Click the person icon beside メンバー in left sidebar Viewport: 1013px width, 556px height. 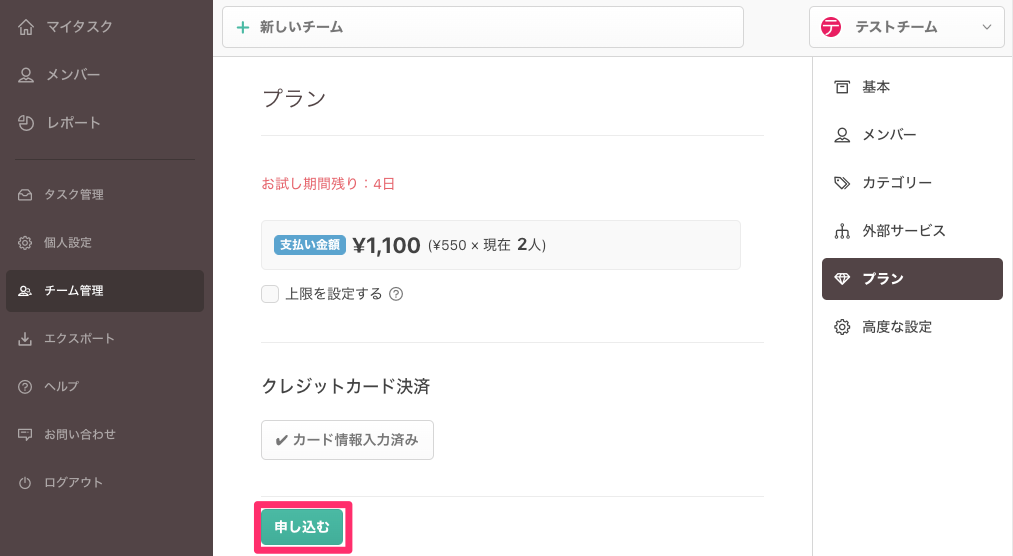(x=27, y=75)
